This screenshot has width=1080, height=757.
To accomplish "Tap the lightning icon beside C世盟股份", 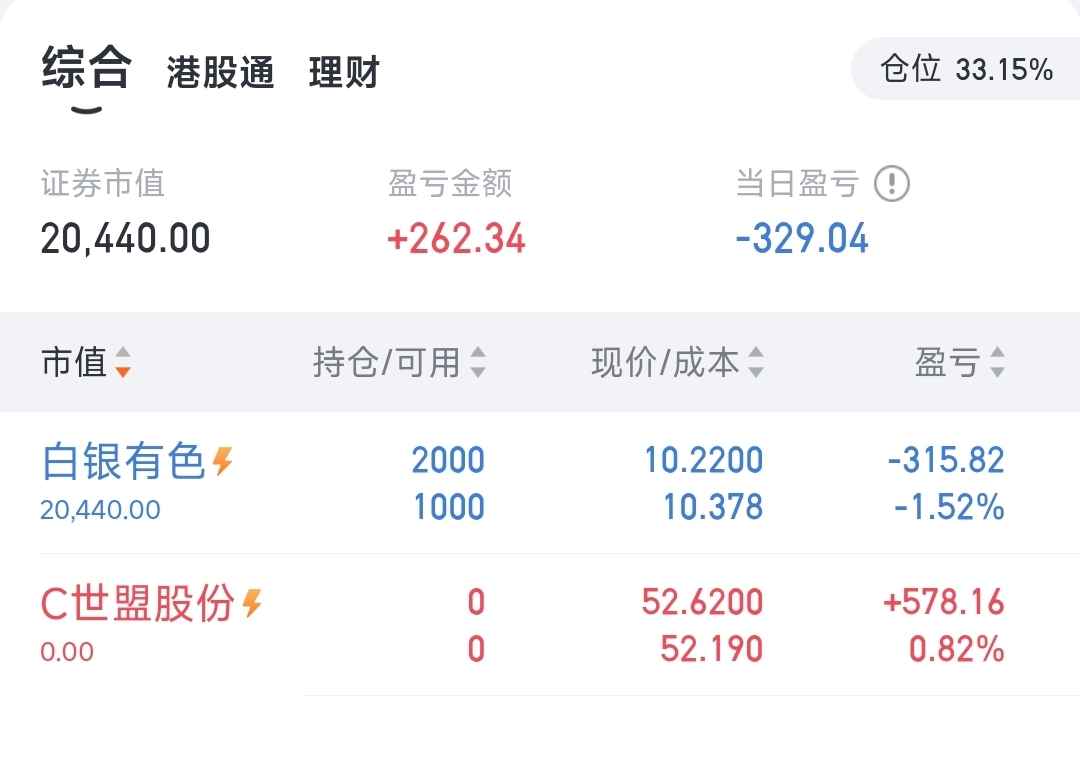I will (x=253, y=603).
